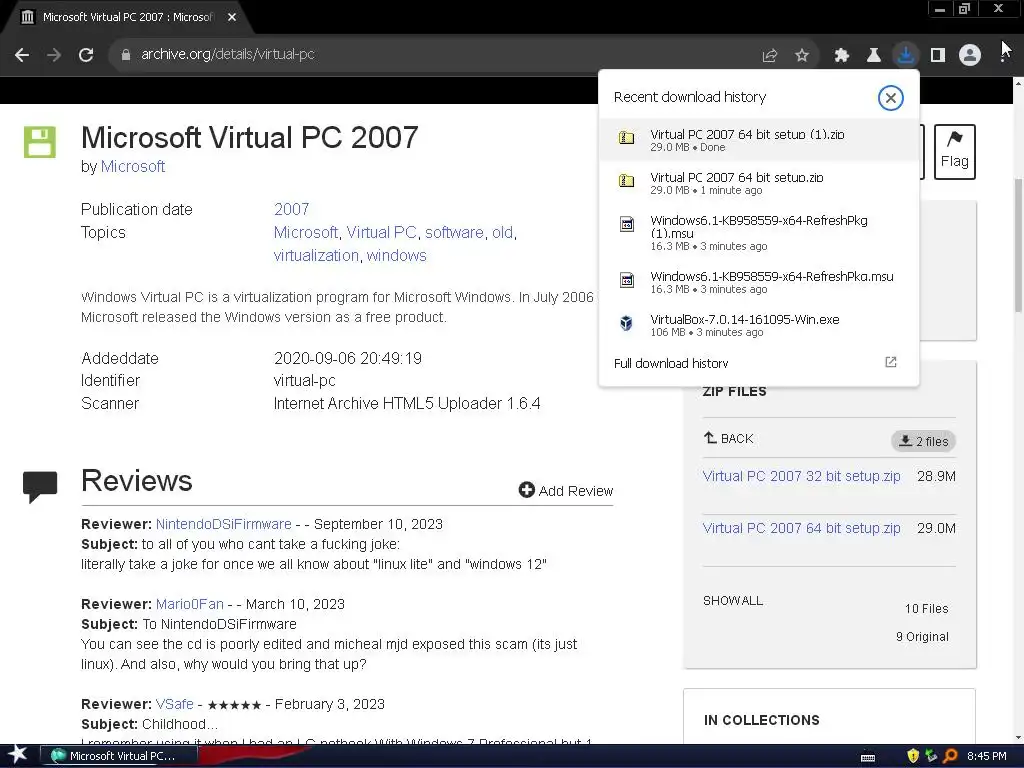1024x768 pixels.
Task: Click the keyboard tray icon
Action: point(868,757)
